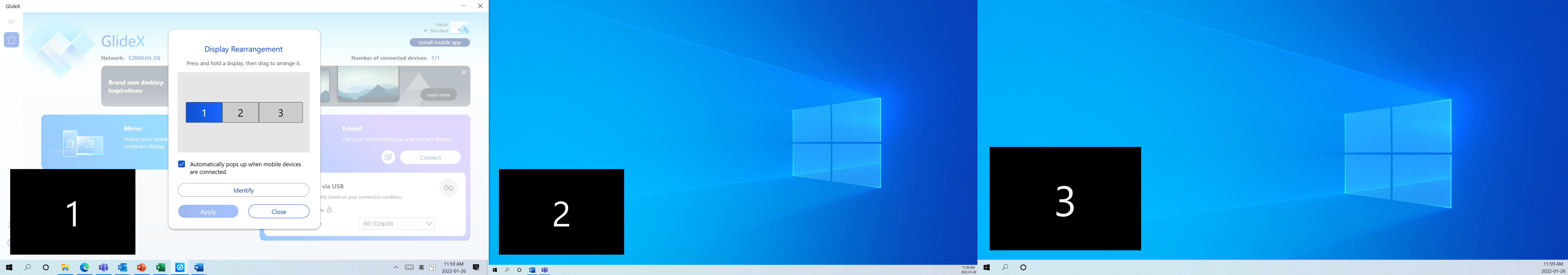Image resolution: width=1568 pixels, height=275 pixels.
Task: Open the Start menu on display 1
Action: coord(9,268)
